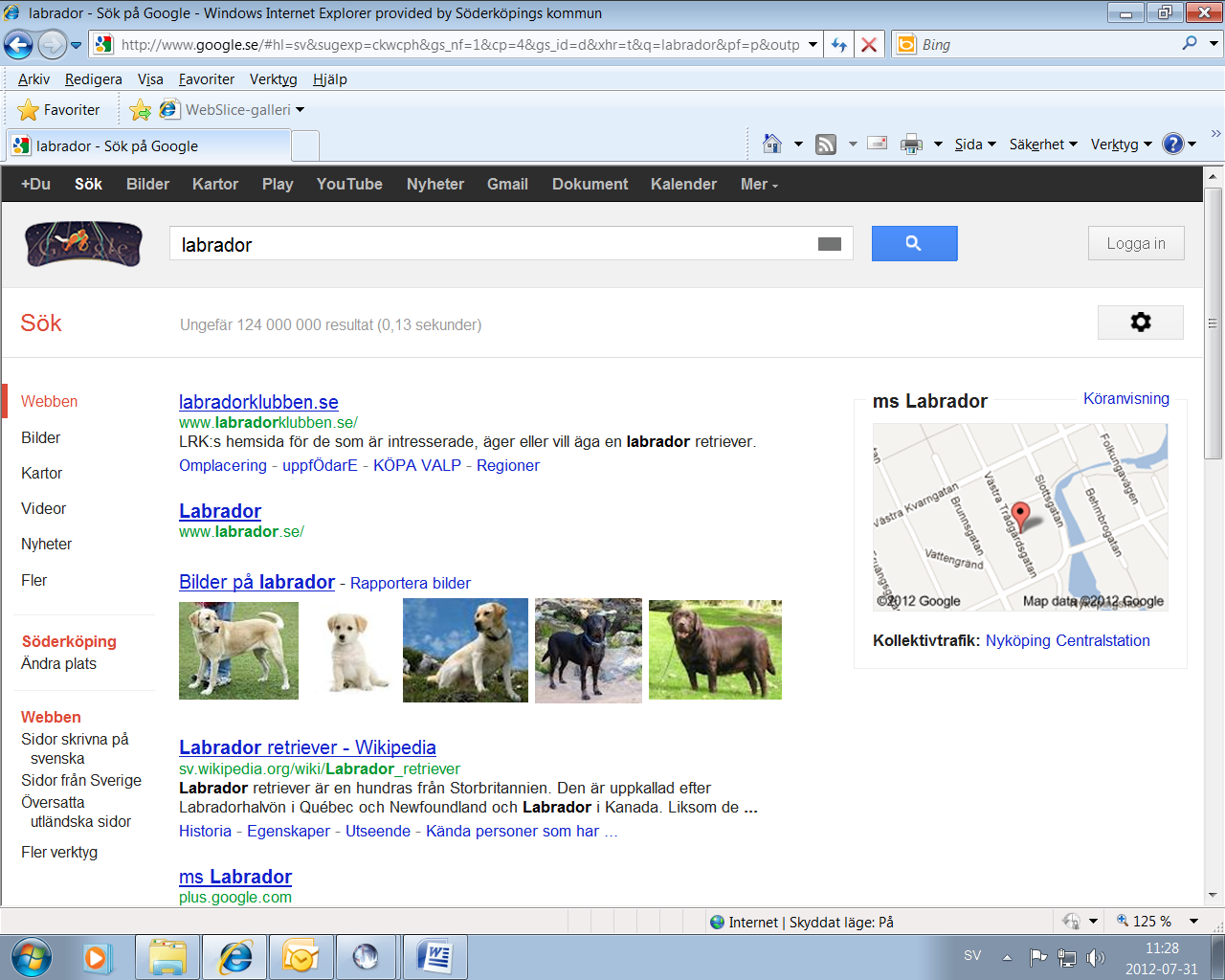Click the Google doodle logo

(83, 244)
